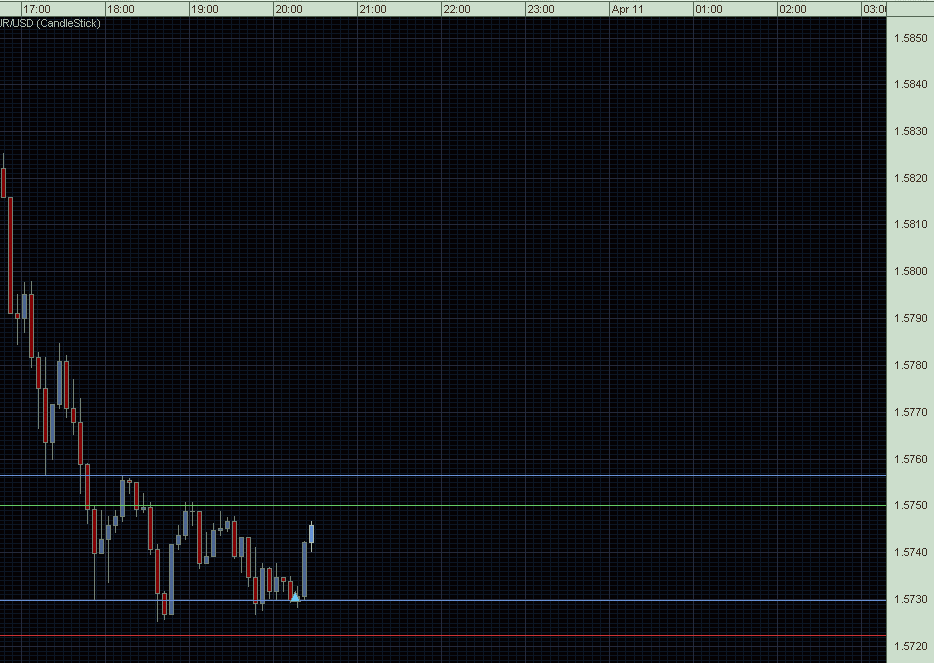This screenshot has height=663, width=934.
Task: Click the 1.5740 price axis label
Action: (x=911, y=552)
